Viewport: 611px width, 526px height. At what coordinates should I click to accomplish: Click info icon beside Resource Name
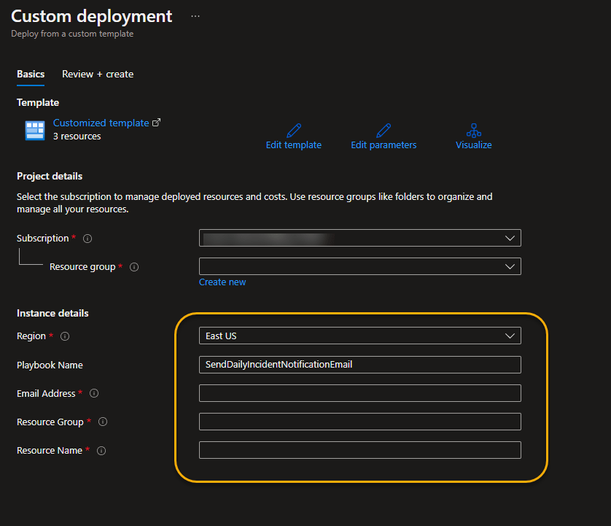pos(101,451)
